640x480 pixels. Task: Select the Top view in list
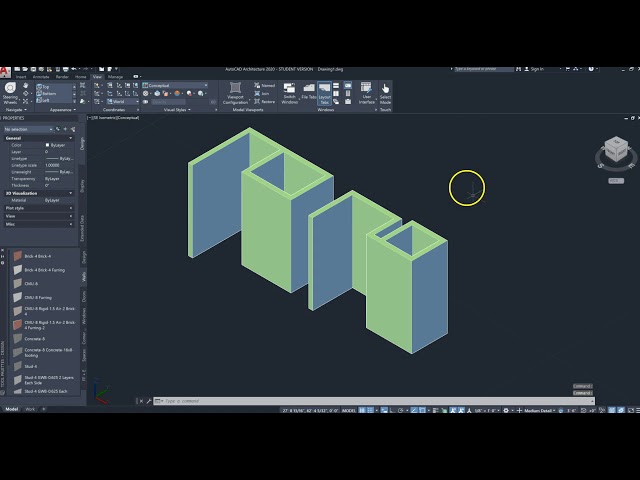(55, 87)
